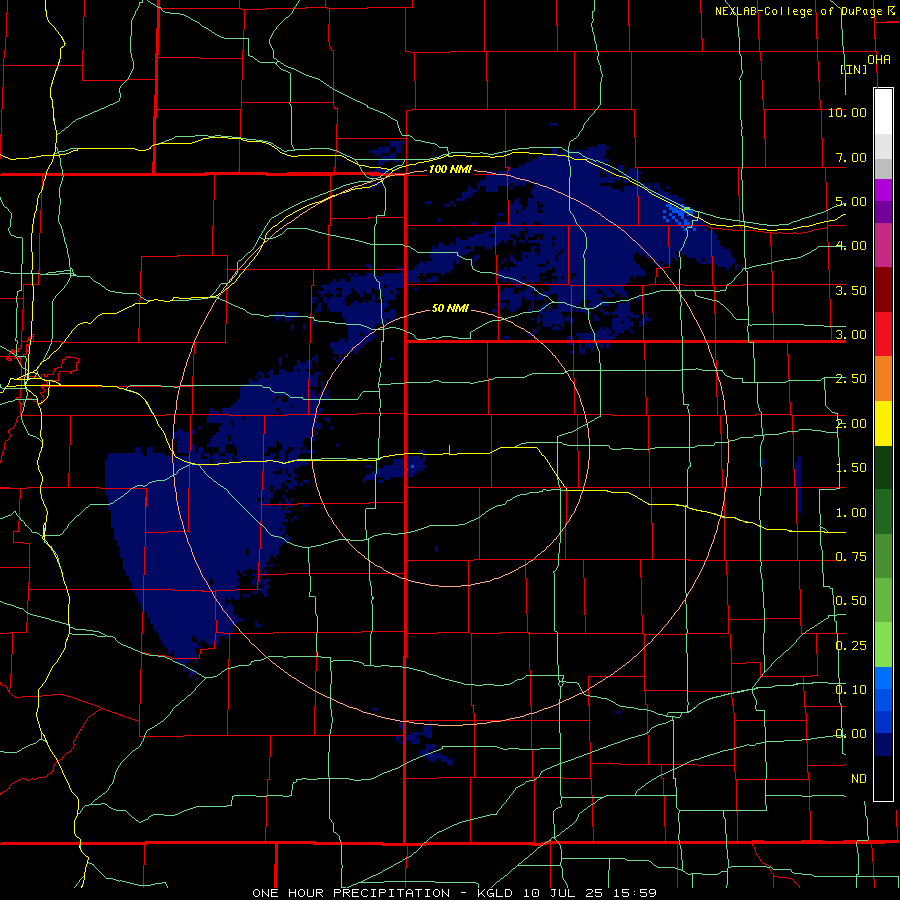Click the 50 NMI range ring label
The image size is (900, 900).
(x=450, y=309)
